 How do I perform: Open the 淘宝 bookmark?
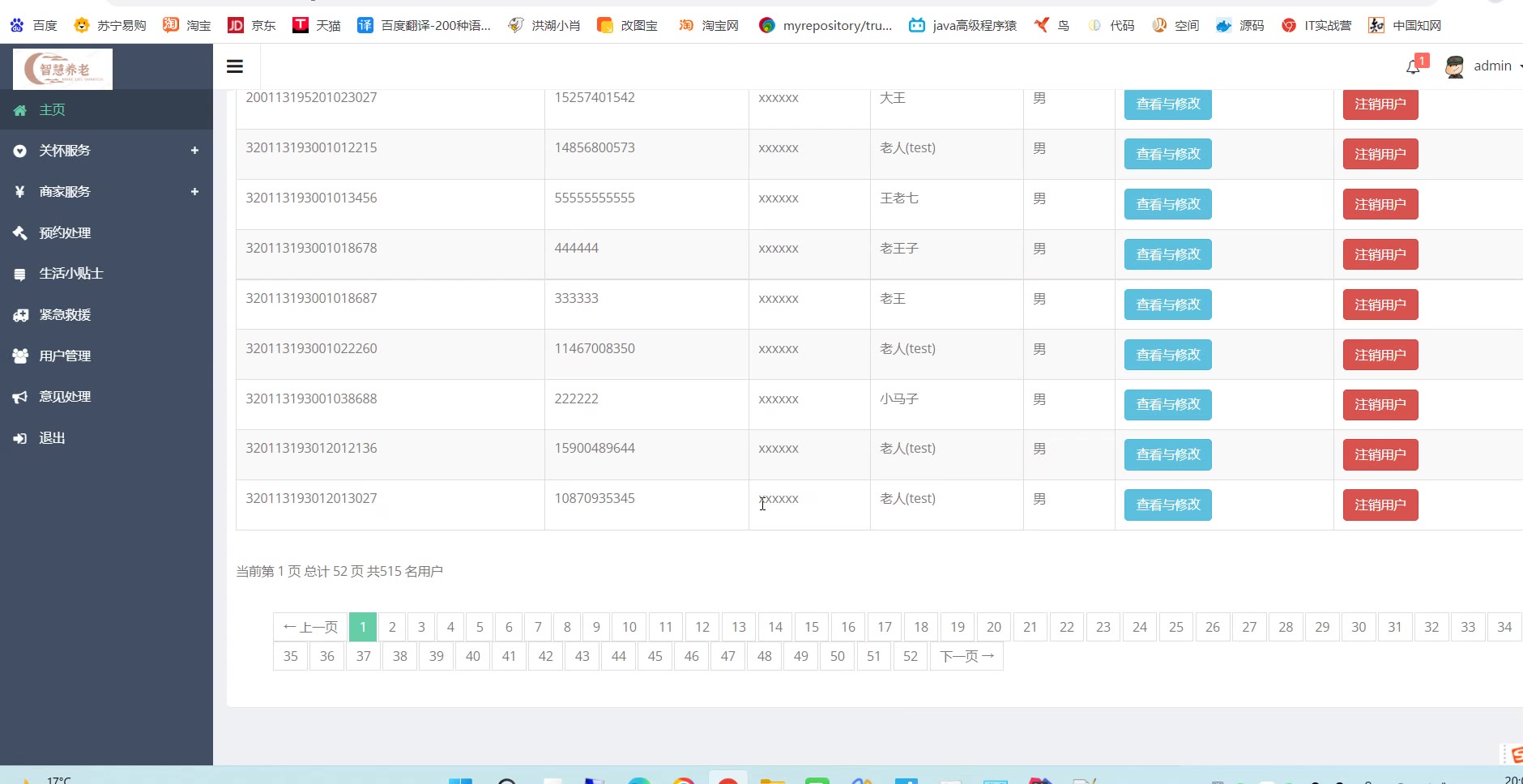point(186,25)
